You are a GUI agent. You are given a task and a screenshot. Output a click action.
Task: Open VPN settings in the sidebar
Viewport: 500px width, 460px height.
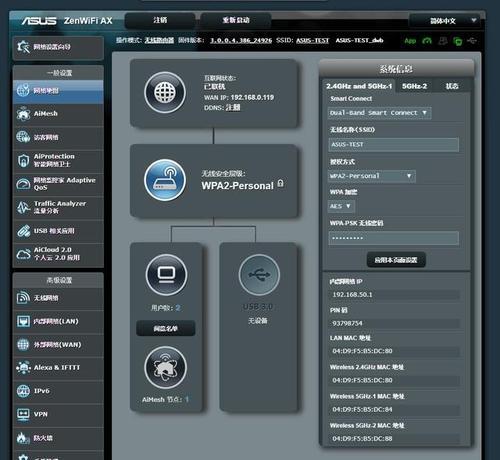tap(58, 414)
